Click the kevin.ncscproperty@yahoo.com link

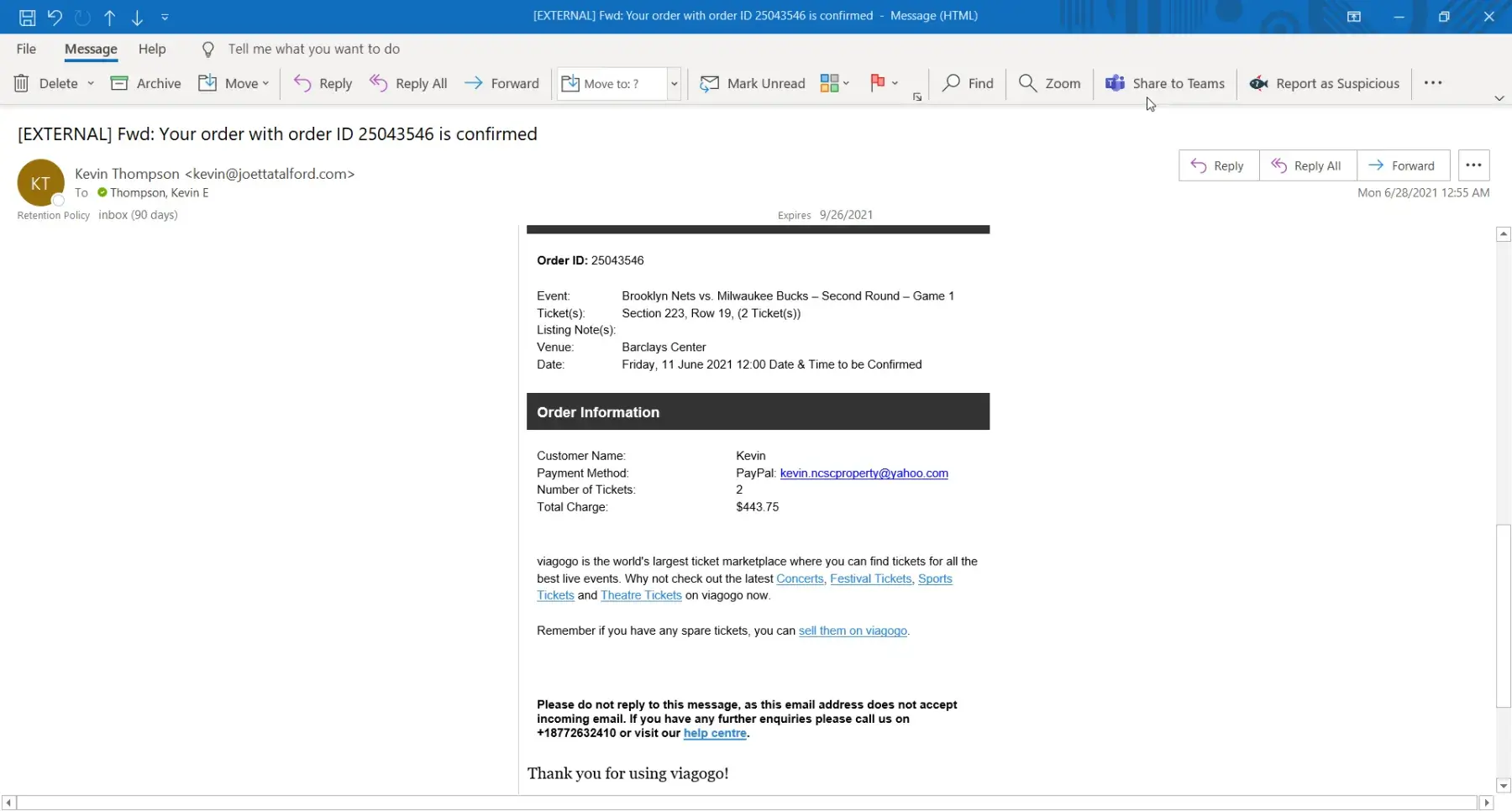click(x=864, y=474)
